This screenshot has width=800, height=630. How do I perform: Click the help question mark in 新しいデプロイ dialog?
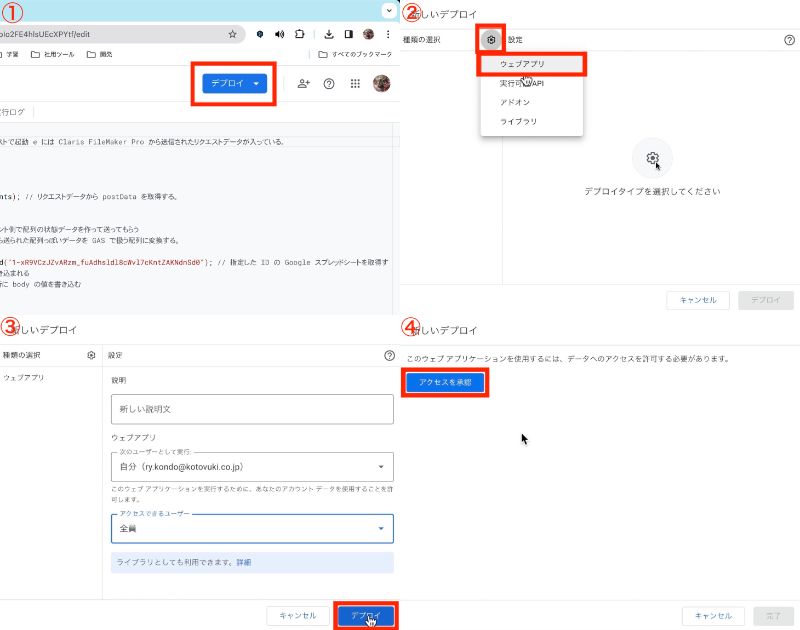(x=790, y=39)
